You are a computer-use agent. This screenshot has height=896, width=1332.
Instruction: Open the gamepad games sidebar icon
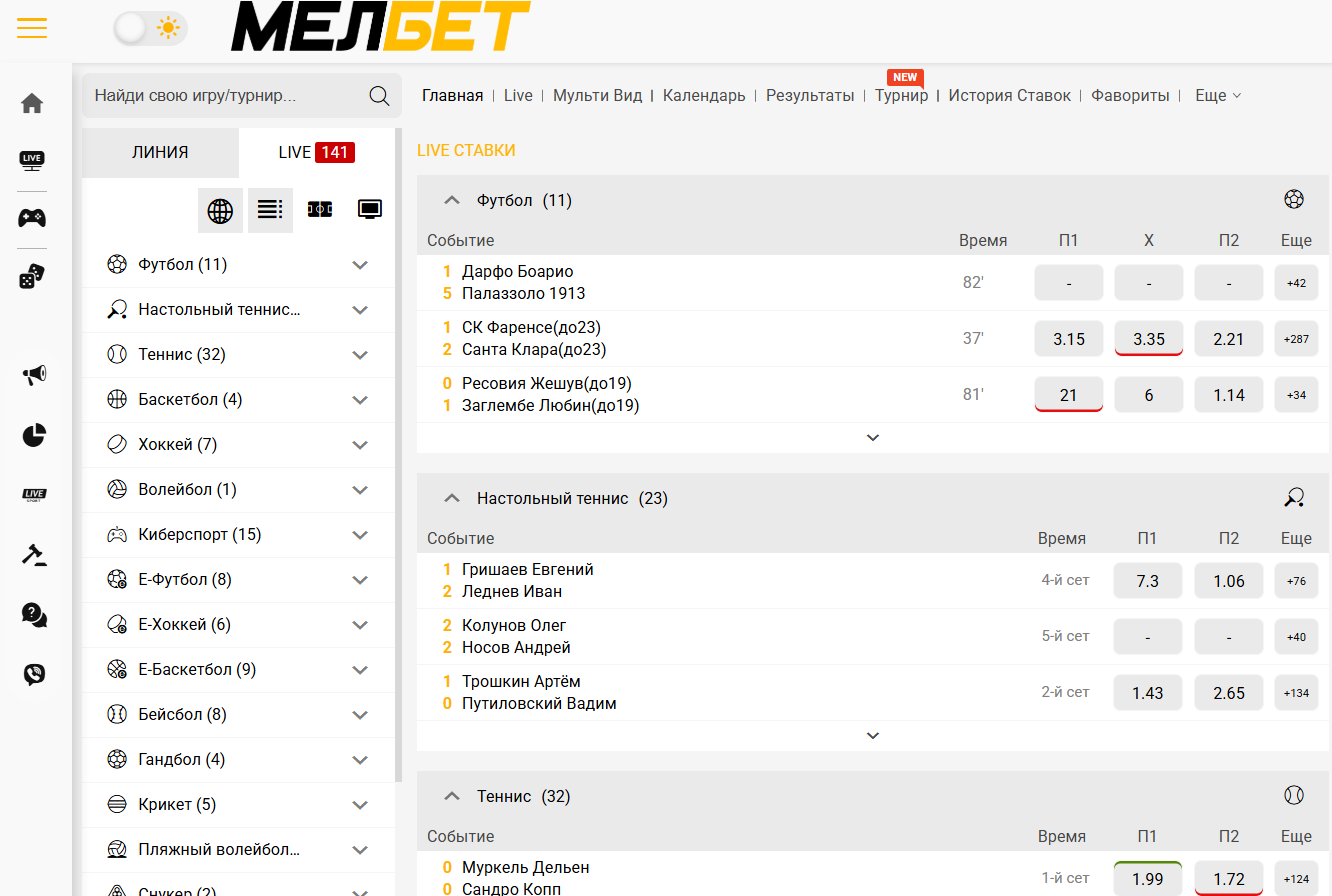point(32,218)
